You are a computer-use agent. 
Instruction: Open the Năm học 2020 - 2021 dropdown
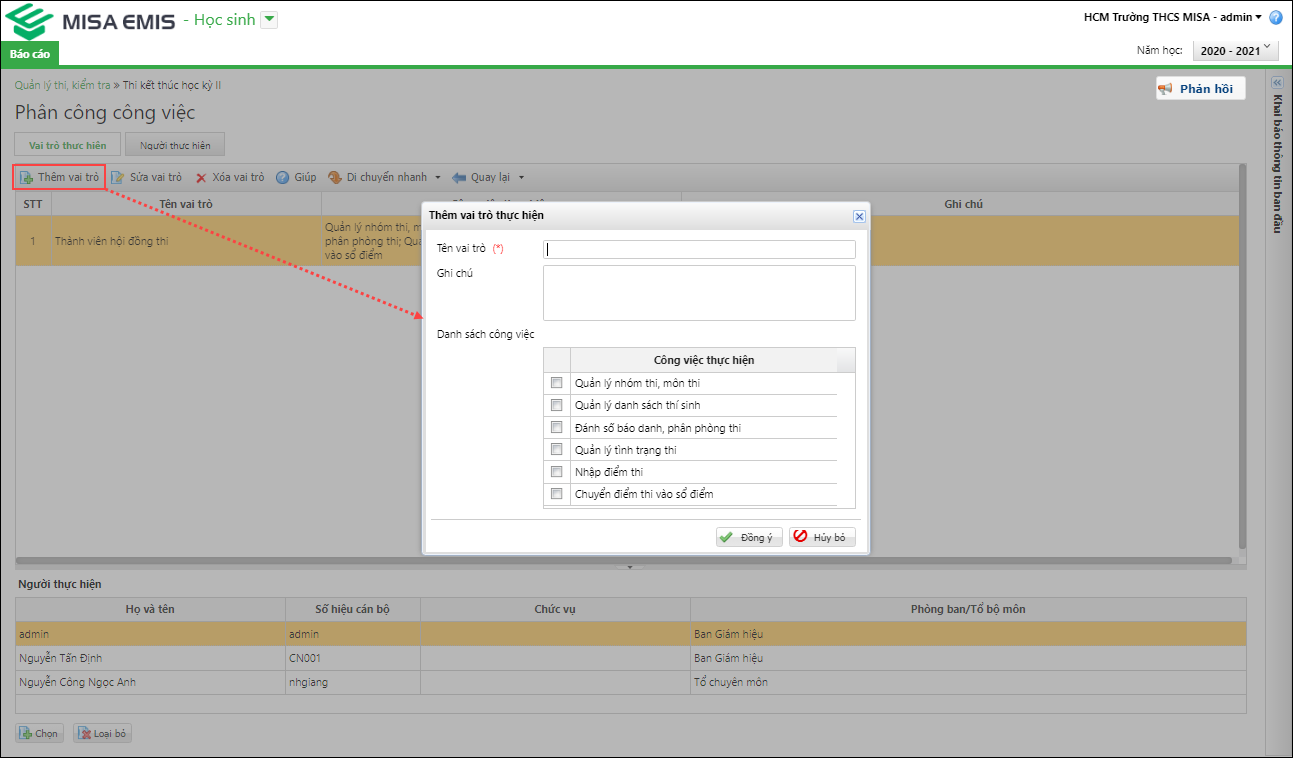1236,50
